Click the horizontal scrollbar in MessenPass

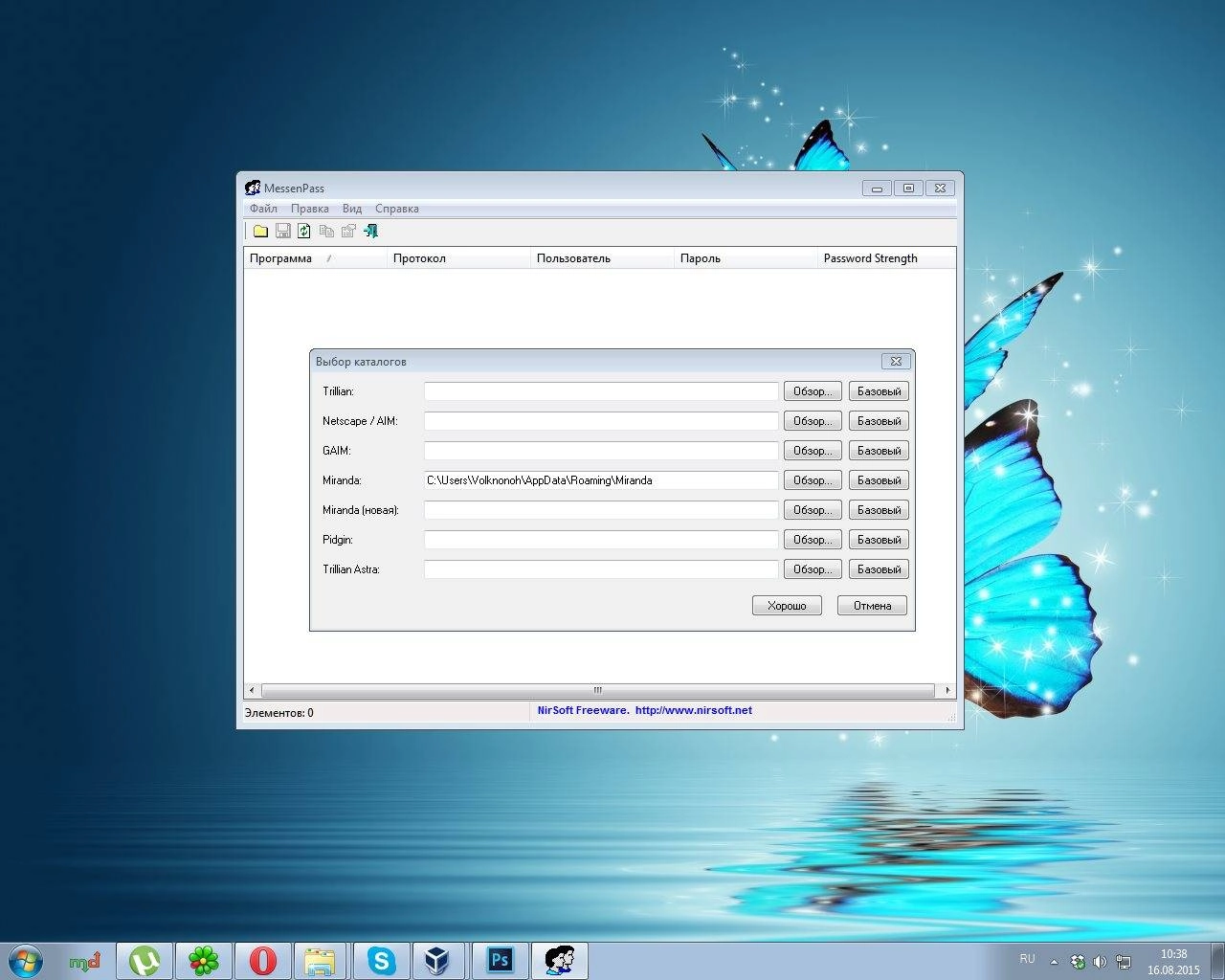[x=597, y=690]
